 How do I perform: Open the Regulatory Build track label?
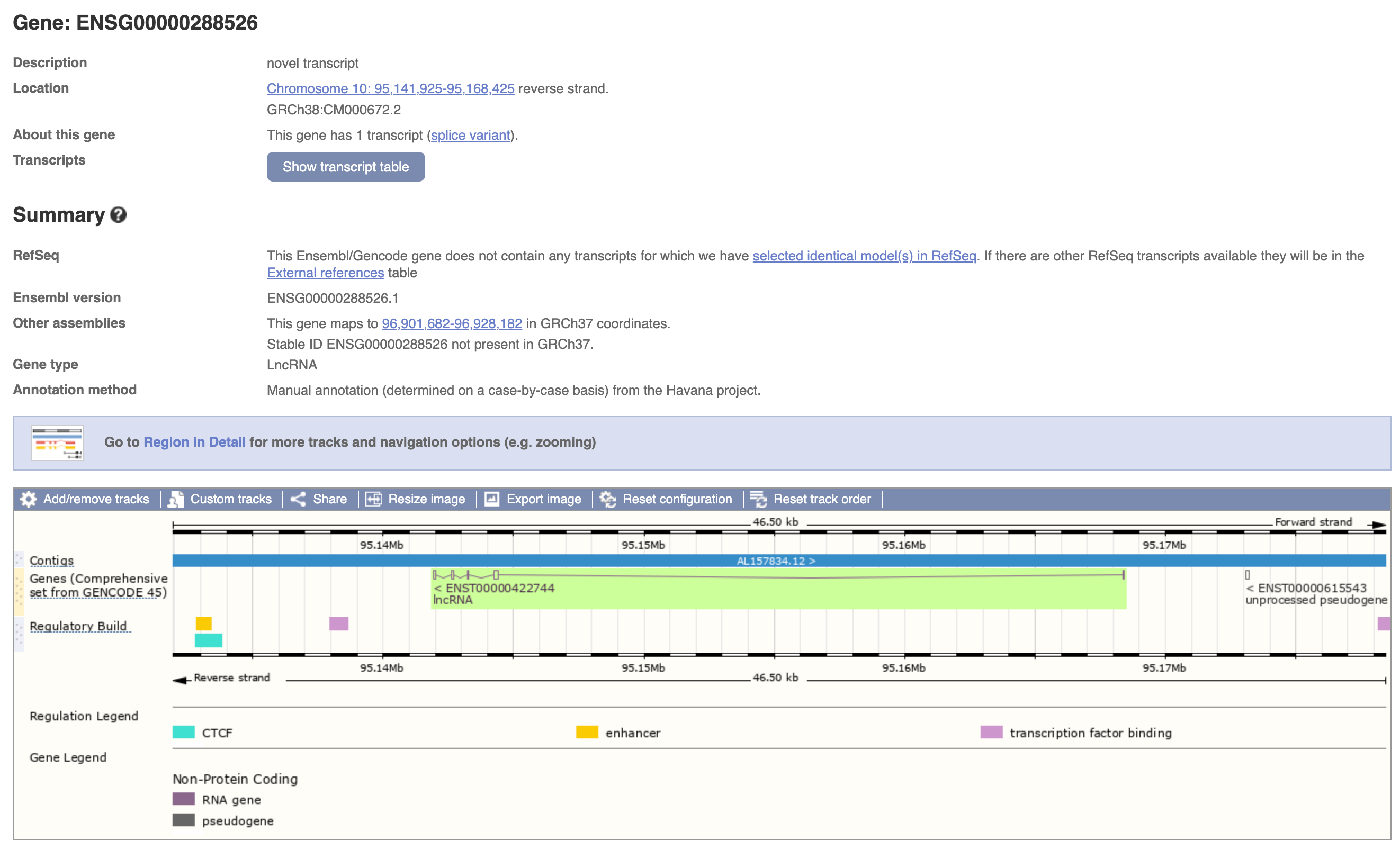tap(78, 626)
